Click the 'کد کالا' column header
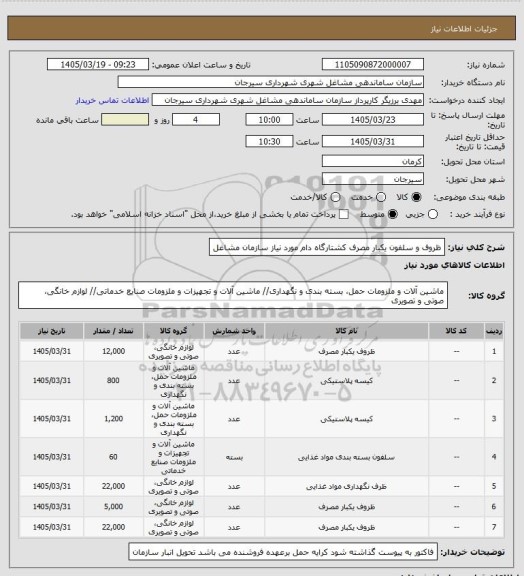Viewport: 524px width, 576px height. point(456,331)
